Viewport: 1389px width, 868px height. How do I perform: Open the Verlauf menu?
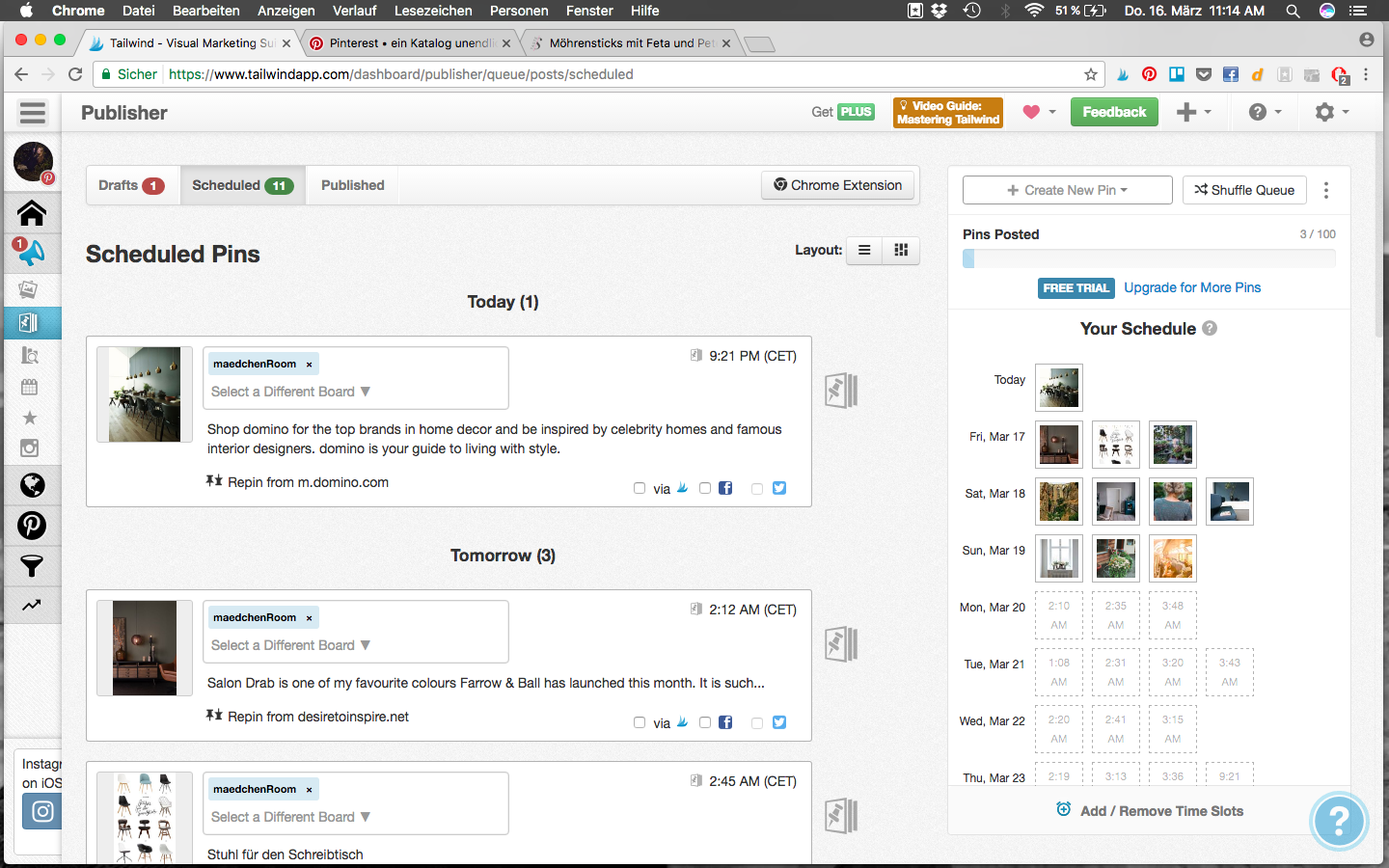(355, 11)
